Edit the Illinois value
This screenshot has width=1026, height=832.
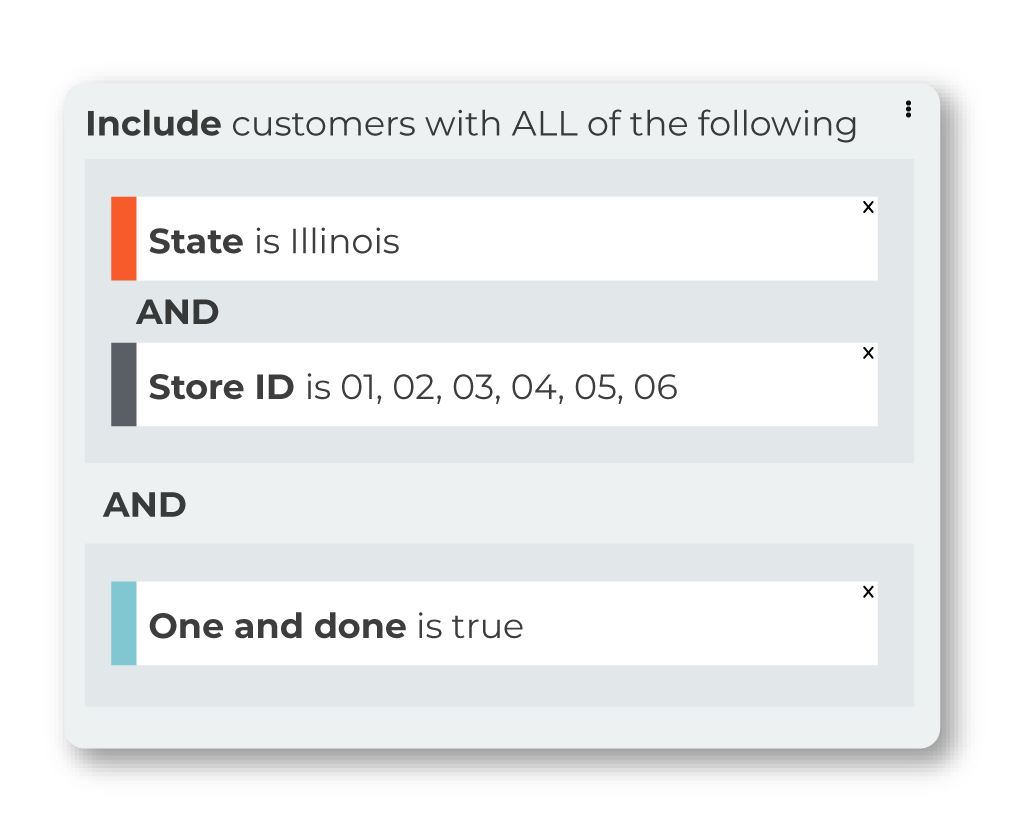tap(345, 241)
